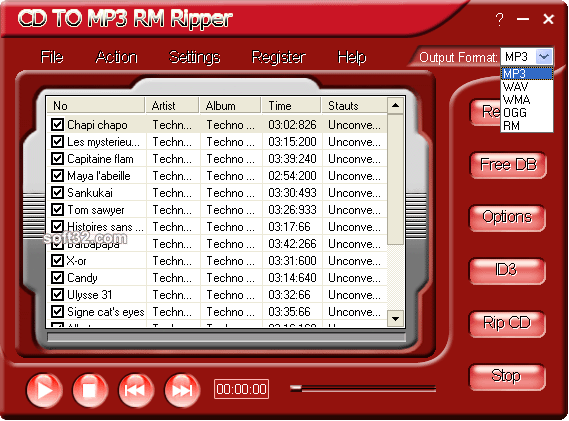Start ripping with Rip CD button
Image resolution: width=569 pixels, height=421 pixels.
507,323
